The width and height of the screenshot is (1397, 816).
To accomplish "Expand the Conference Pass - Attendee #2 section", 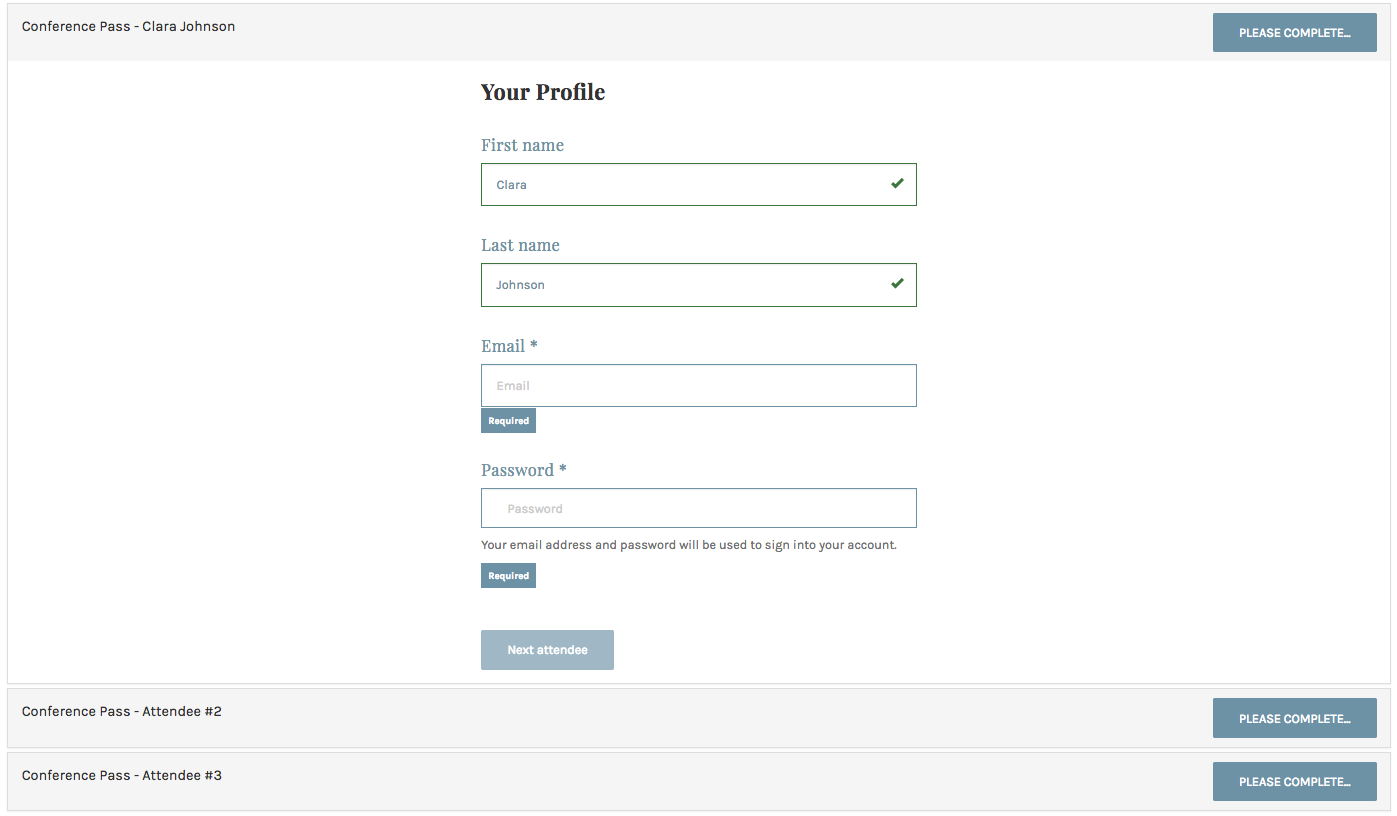I will 600,711.
